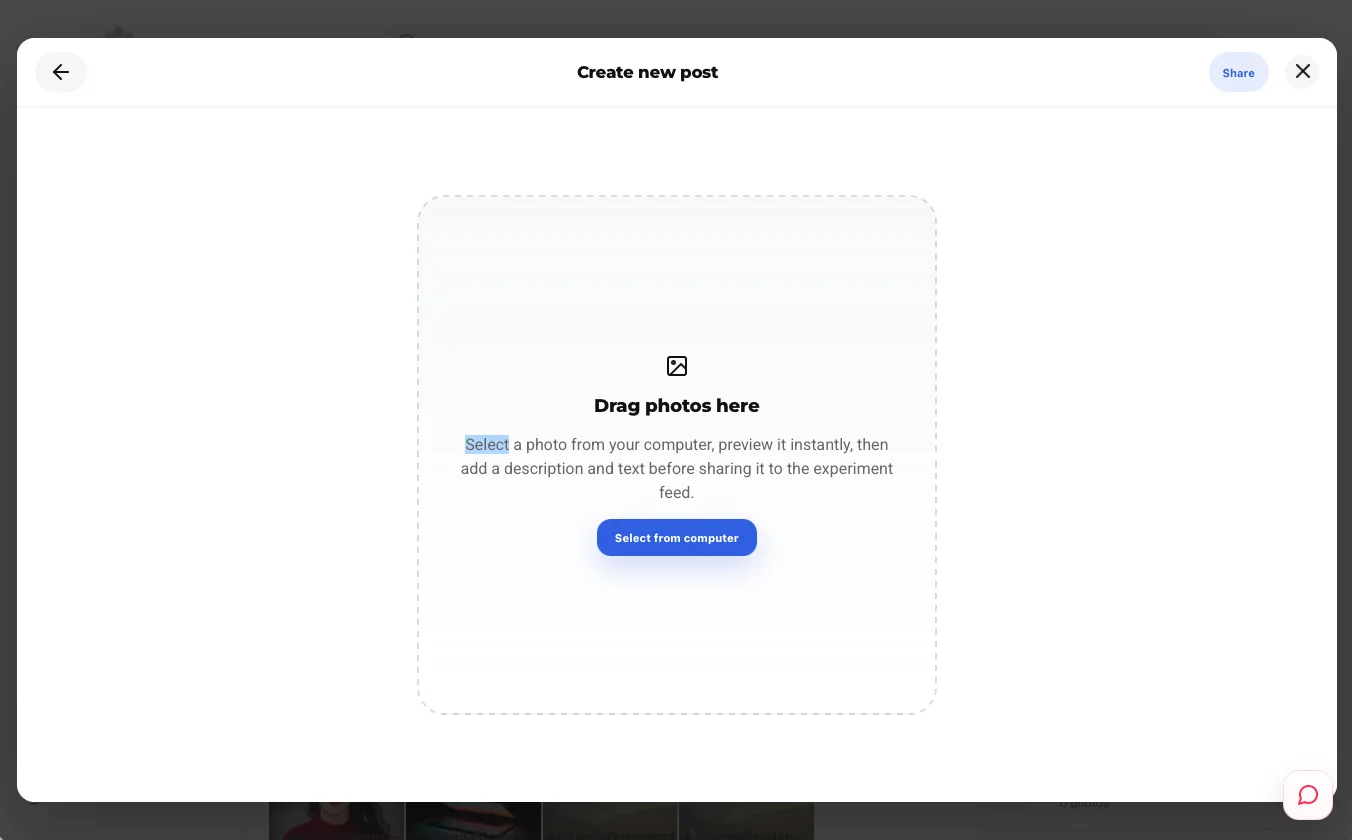Click the highlighted word "Select" in the description
This screenshot has height=840, width=1352.
pos(487,445)
